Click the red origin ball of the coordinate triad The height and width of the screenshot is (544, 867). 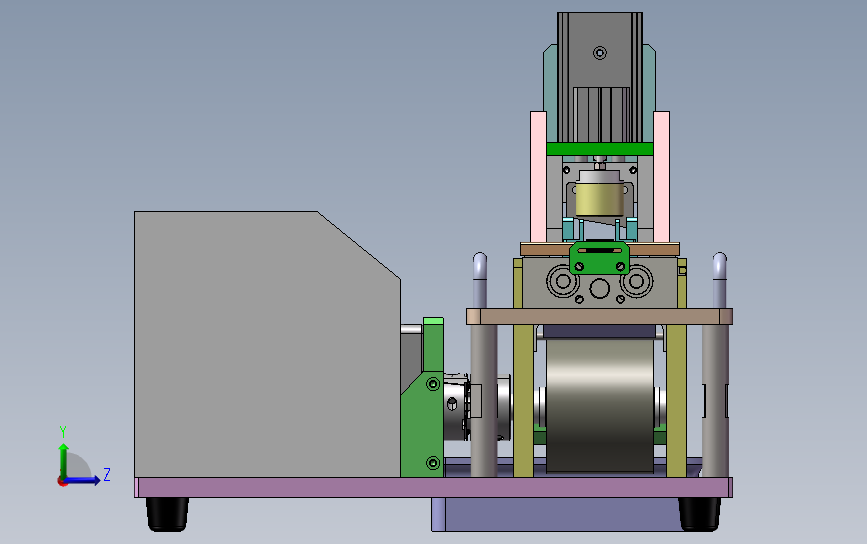(62, 482)
